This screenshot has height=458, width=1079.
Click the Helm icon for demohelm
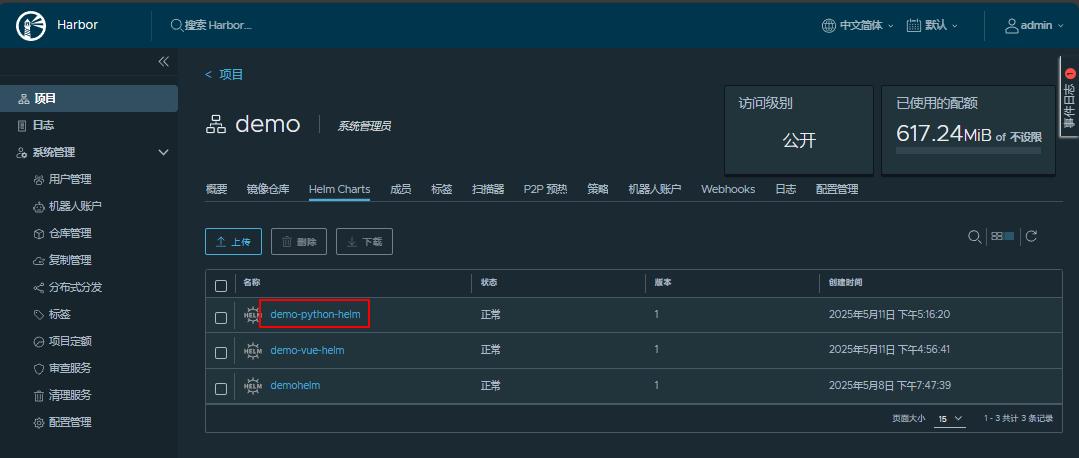[x=254, y=386]
